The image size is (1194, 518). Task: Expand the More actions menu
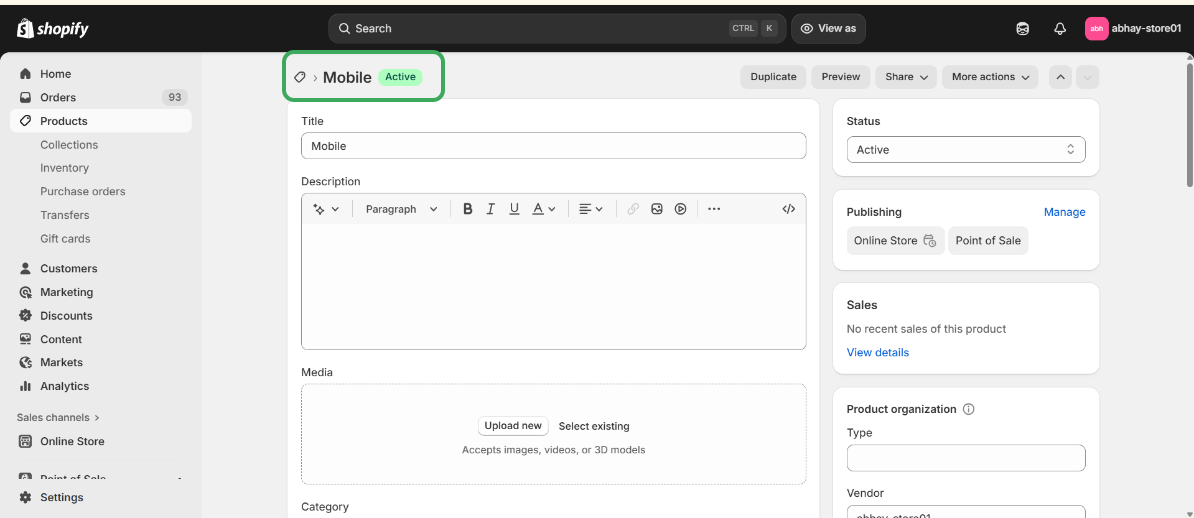pos(990,77)
